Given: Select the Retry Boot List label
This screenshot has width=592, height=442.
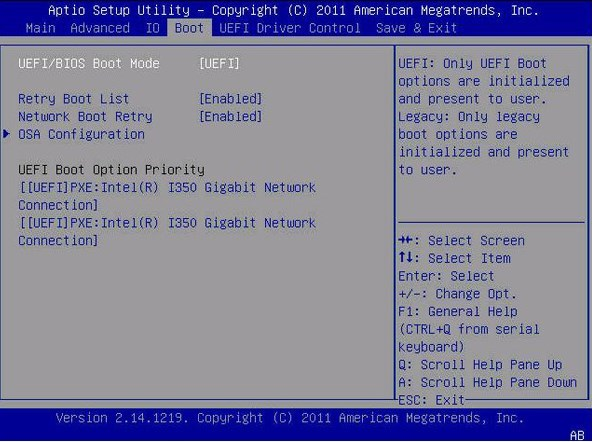Looking at the screenshot, I should point(74,99).
